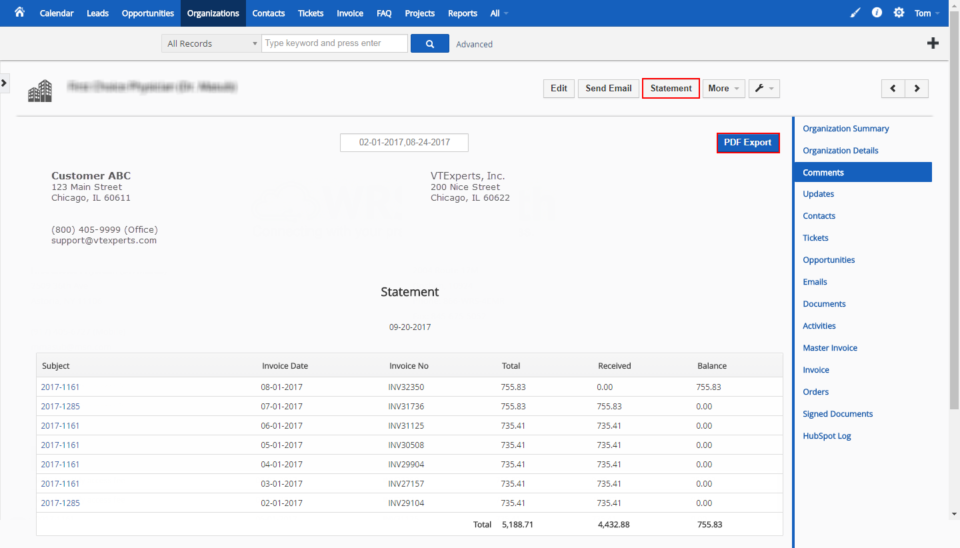Click the Invoice Date column header

click(285, 366)
